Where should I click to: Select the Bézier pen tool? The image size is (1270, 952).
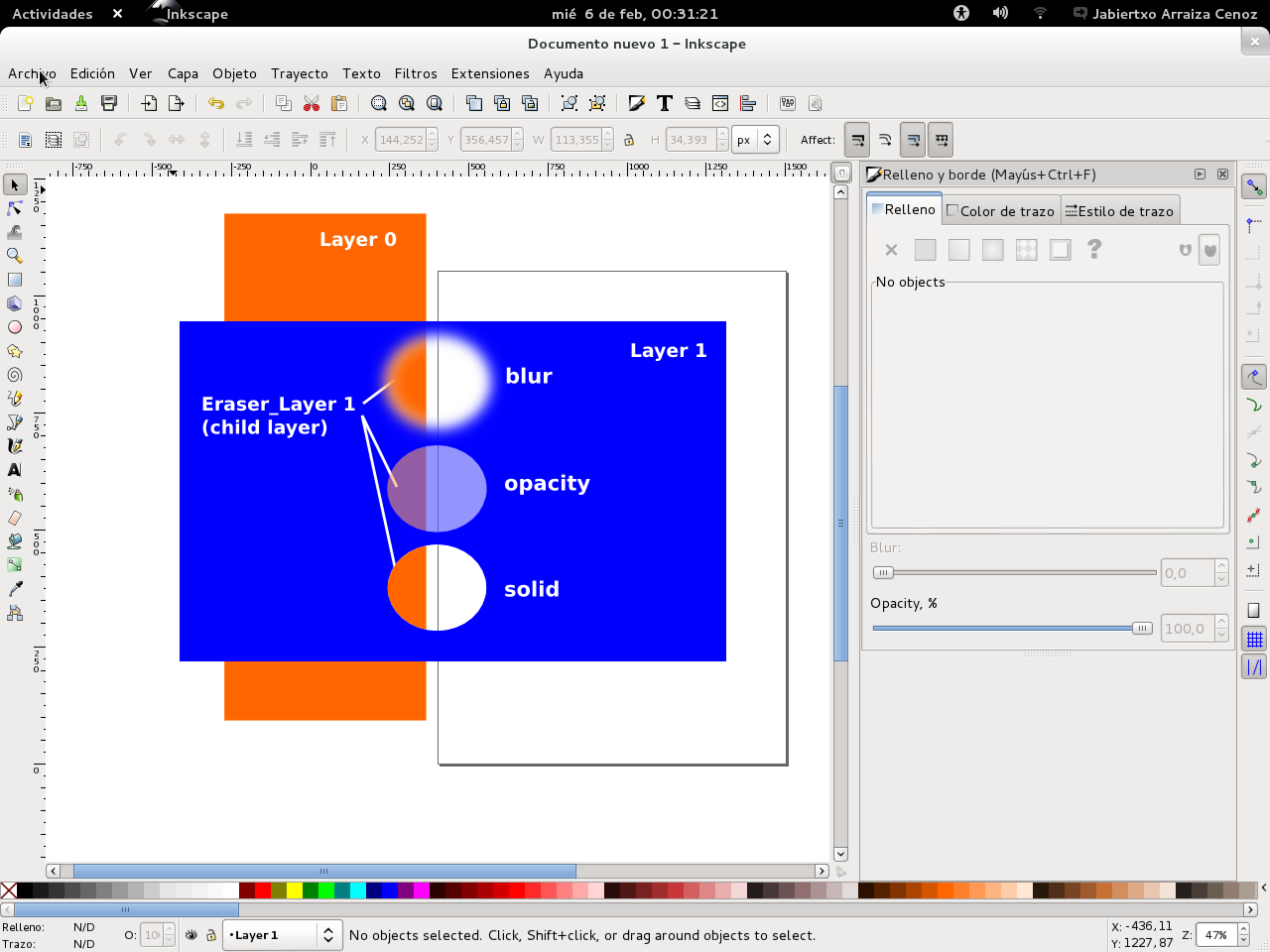coord(13,421)
